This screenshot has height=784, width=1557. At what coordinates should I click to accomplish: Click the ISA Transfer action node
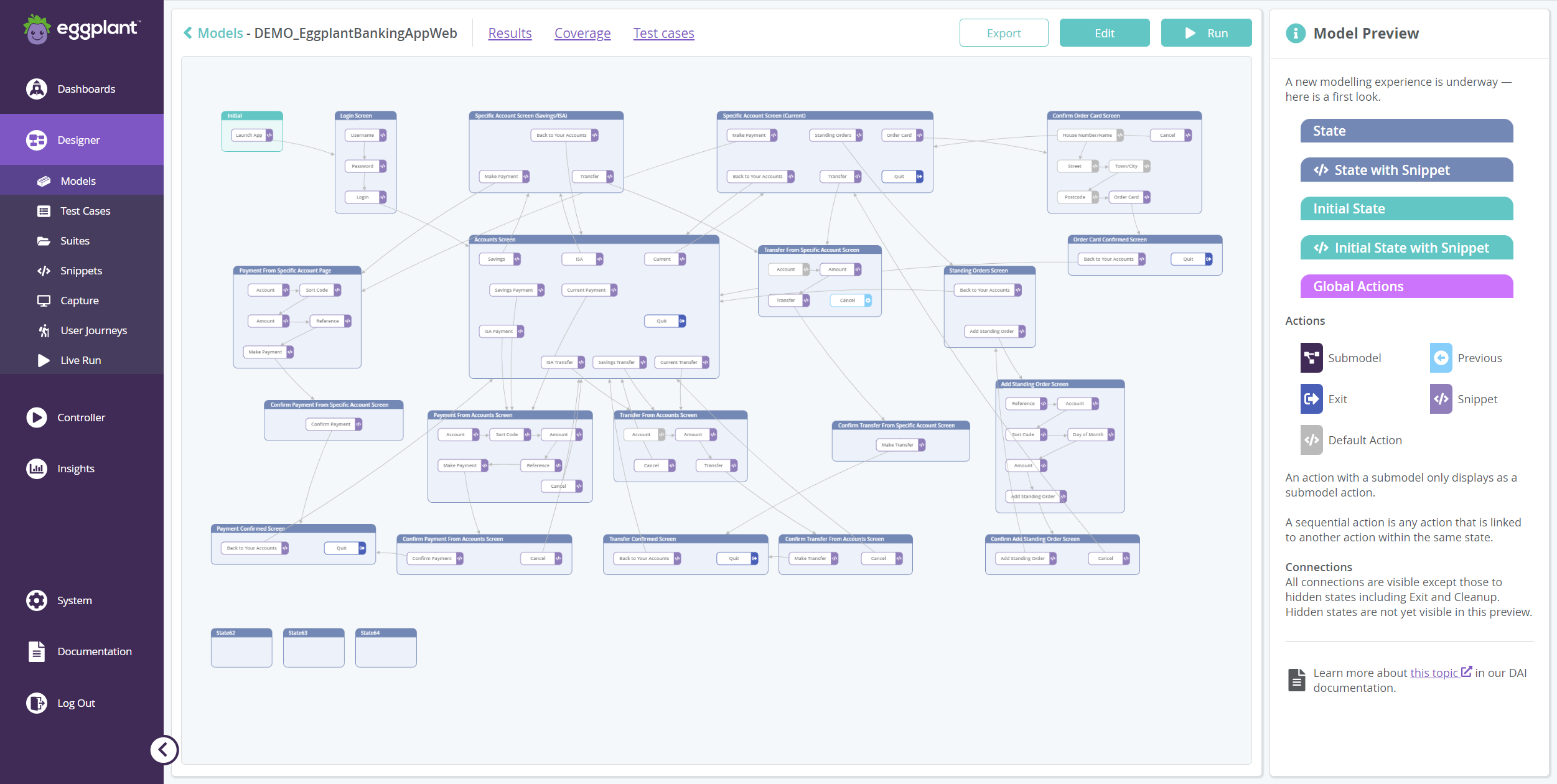(563, 362)
